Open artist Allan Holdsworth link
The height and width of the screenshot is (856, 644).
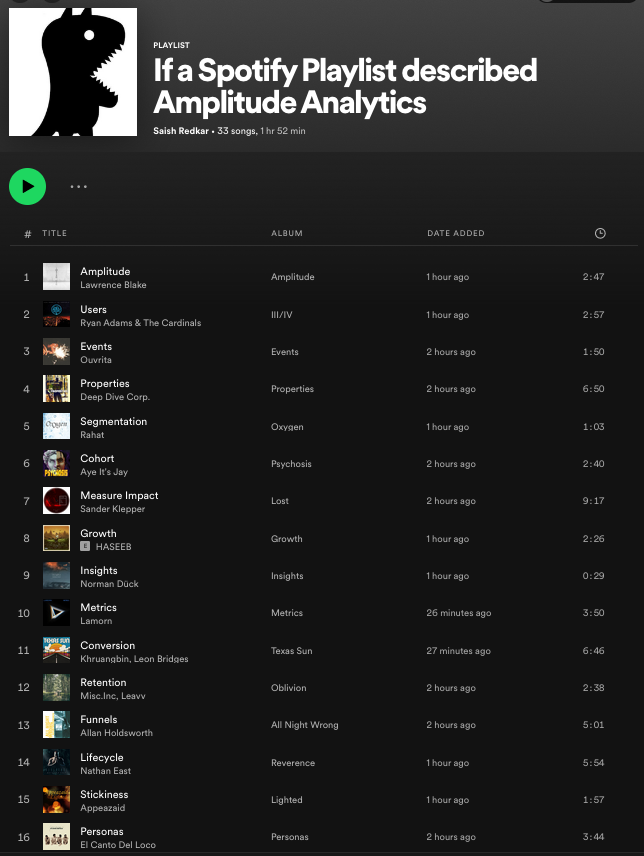coord(116,733)
